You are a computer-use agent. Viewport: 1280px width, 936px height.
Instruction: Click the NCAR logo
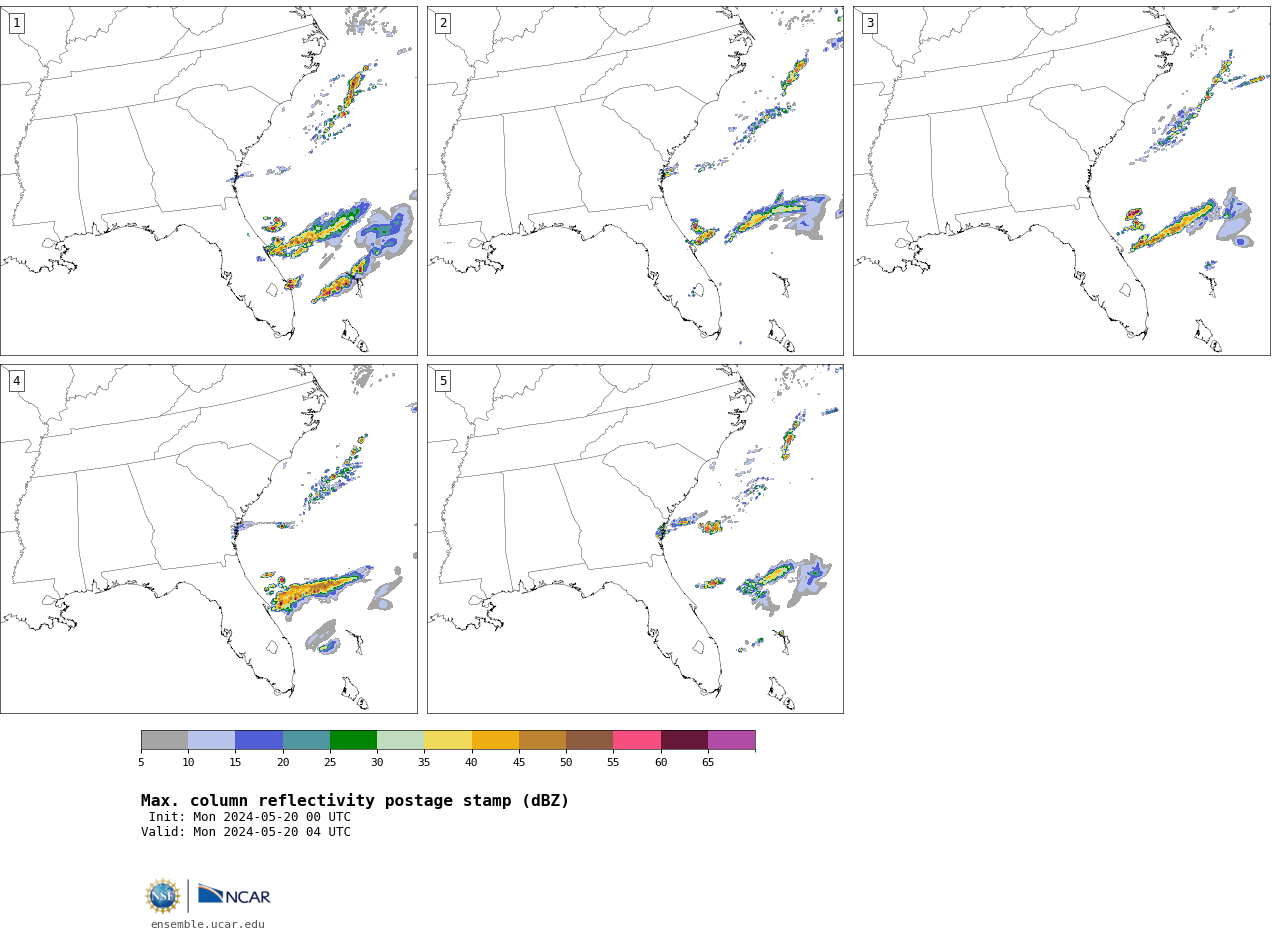pyautogui.click(x=234, y=895)
